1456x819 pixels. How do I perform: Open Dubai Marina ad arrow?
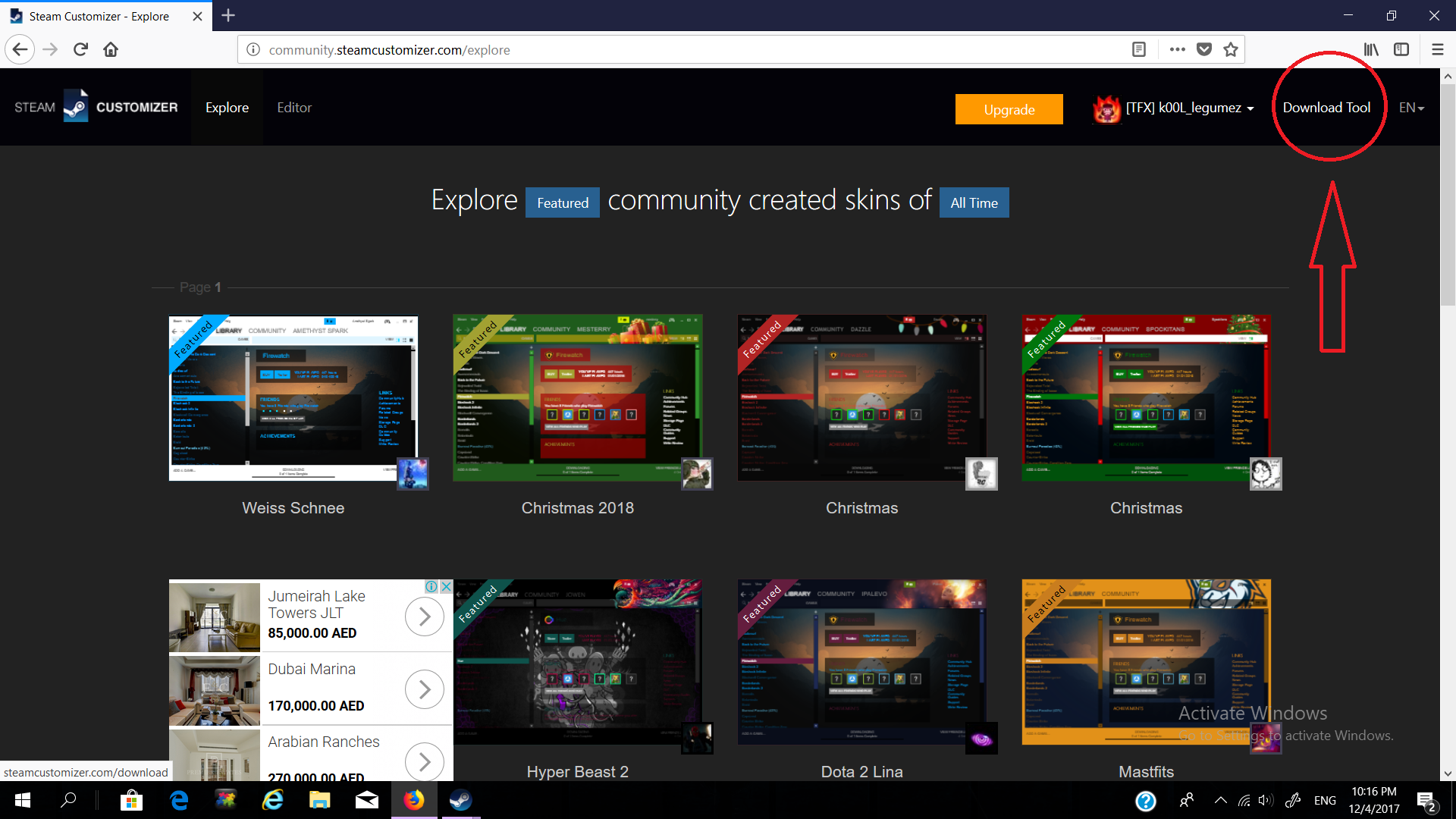pos(425,689)
